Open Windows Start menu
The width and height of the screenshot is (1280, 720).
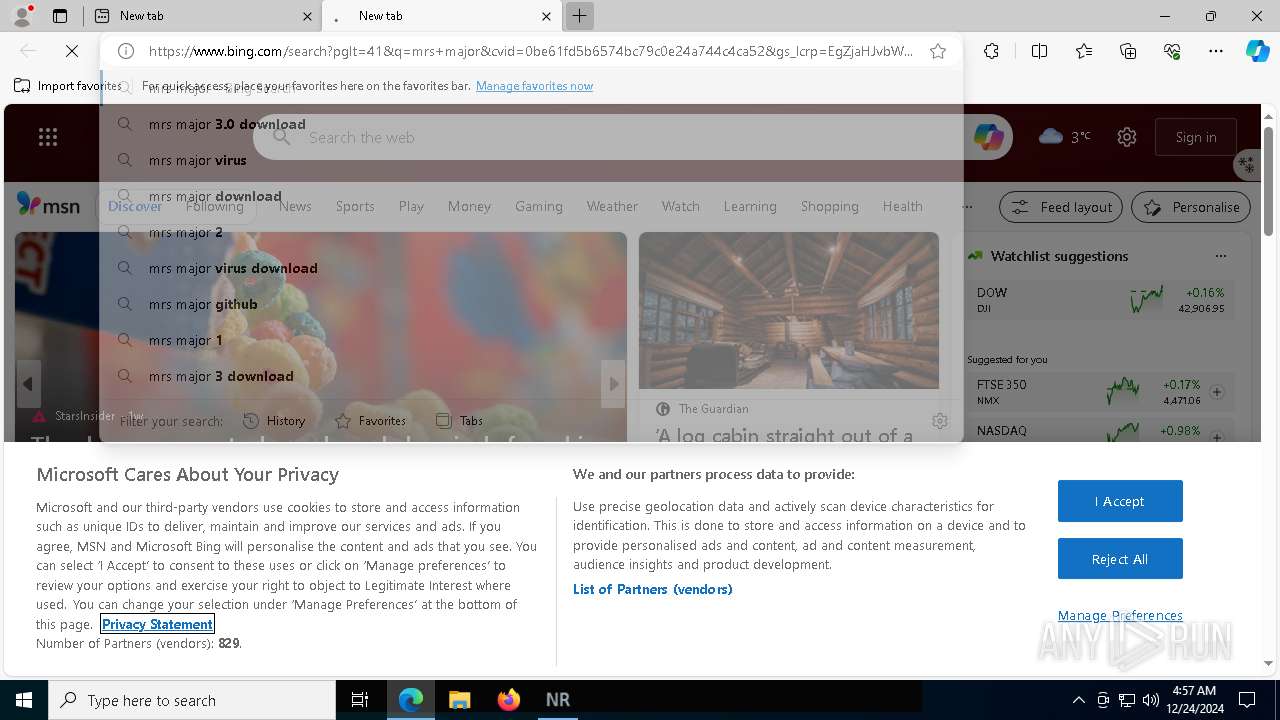(24, 700)
